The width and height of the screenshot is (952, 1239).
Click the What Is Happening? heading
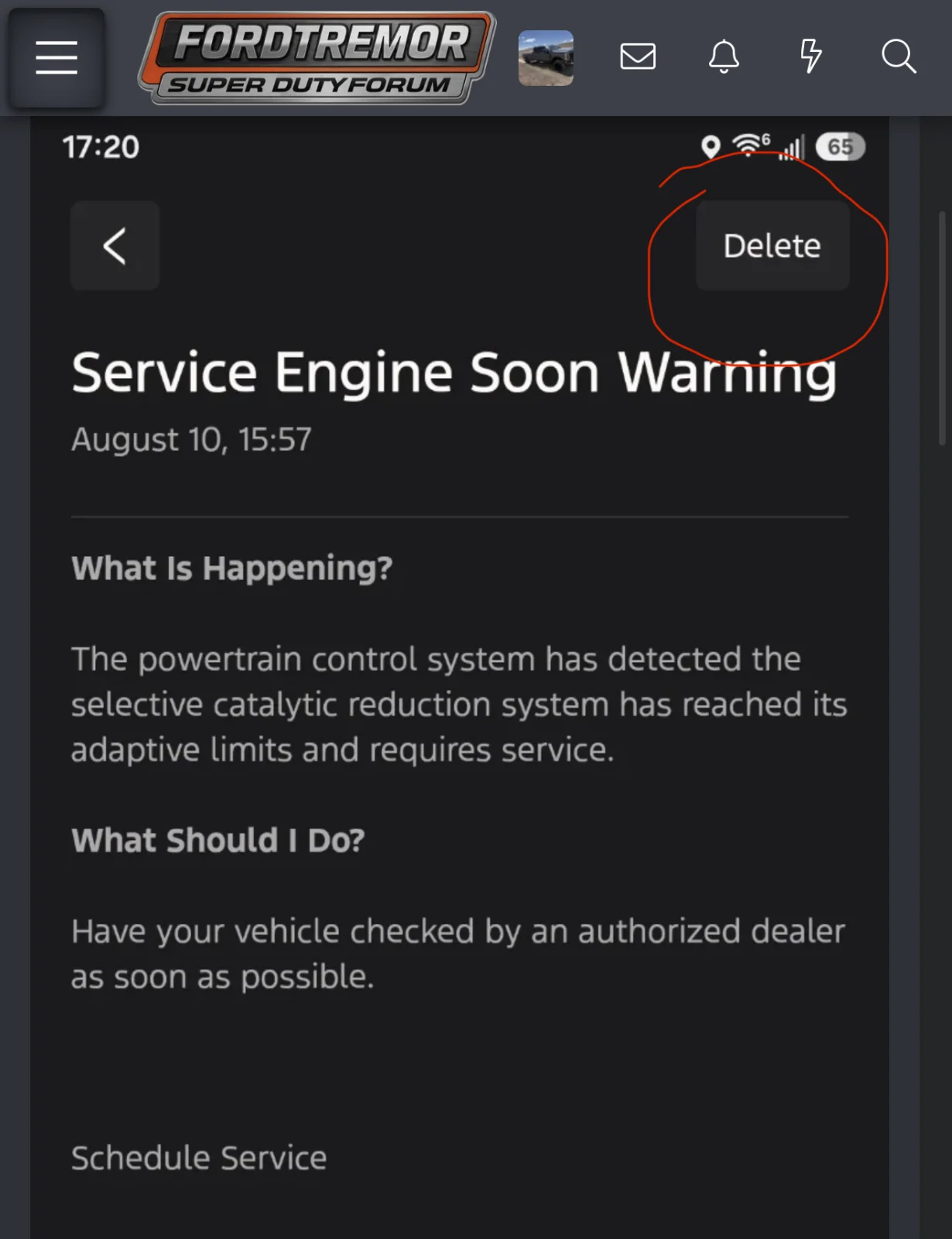pos(232,569)
